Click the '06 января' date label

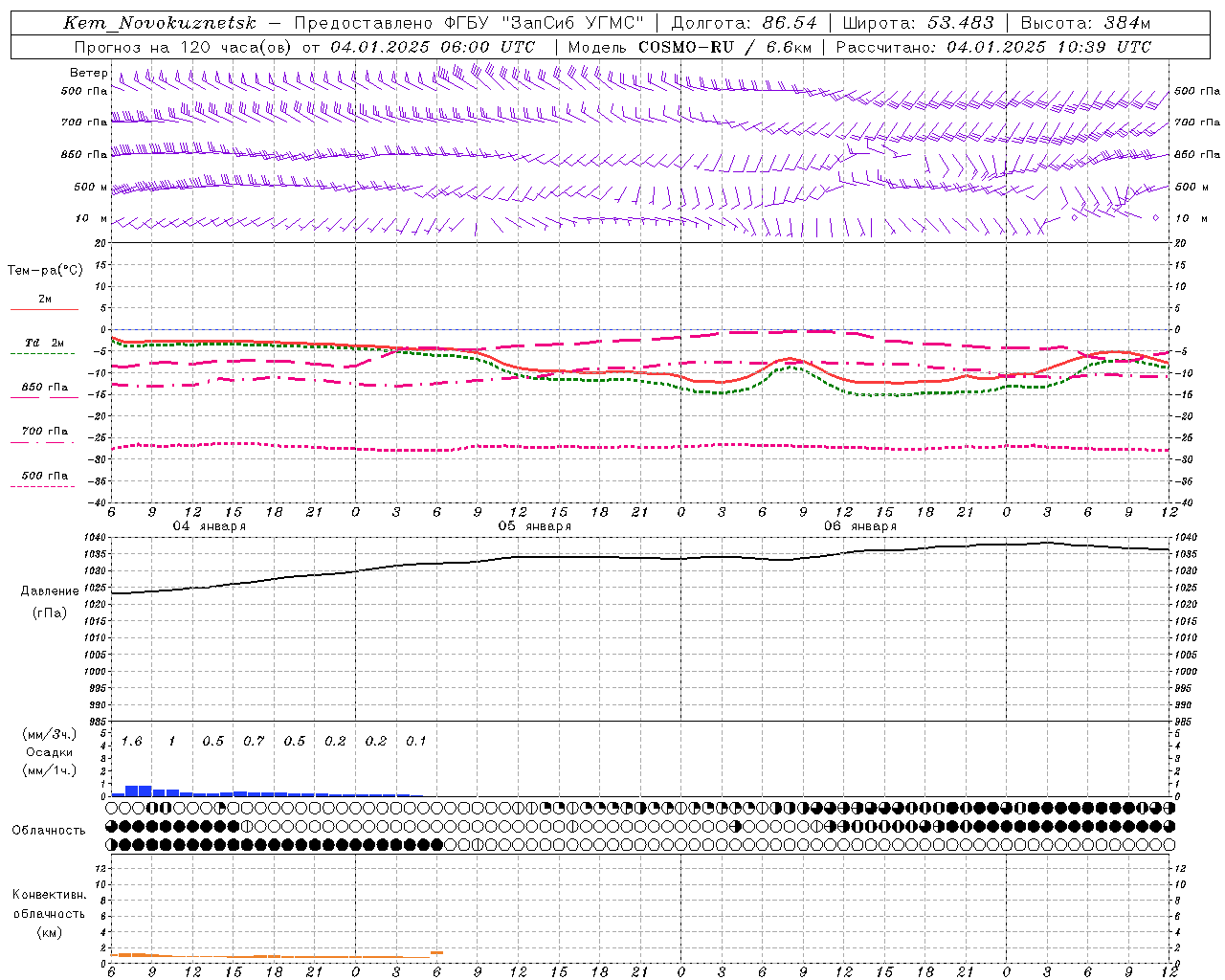(x=860, y=526)
